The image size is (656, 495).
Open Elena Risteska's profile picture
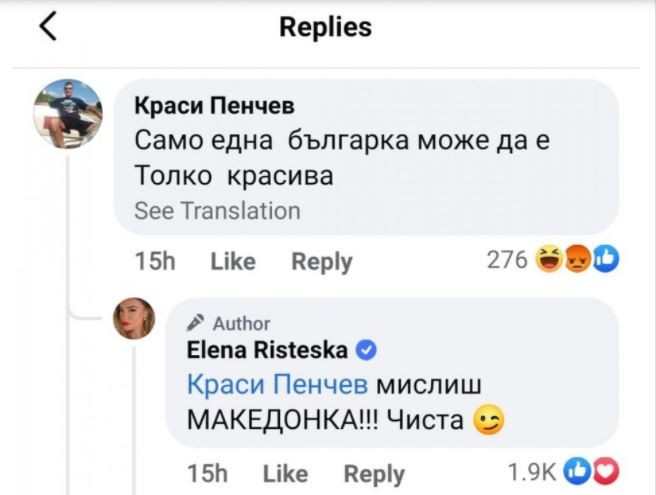coord(134,318)
